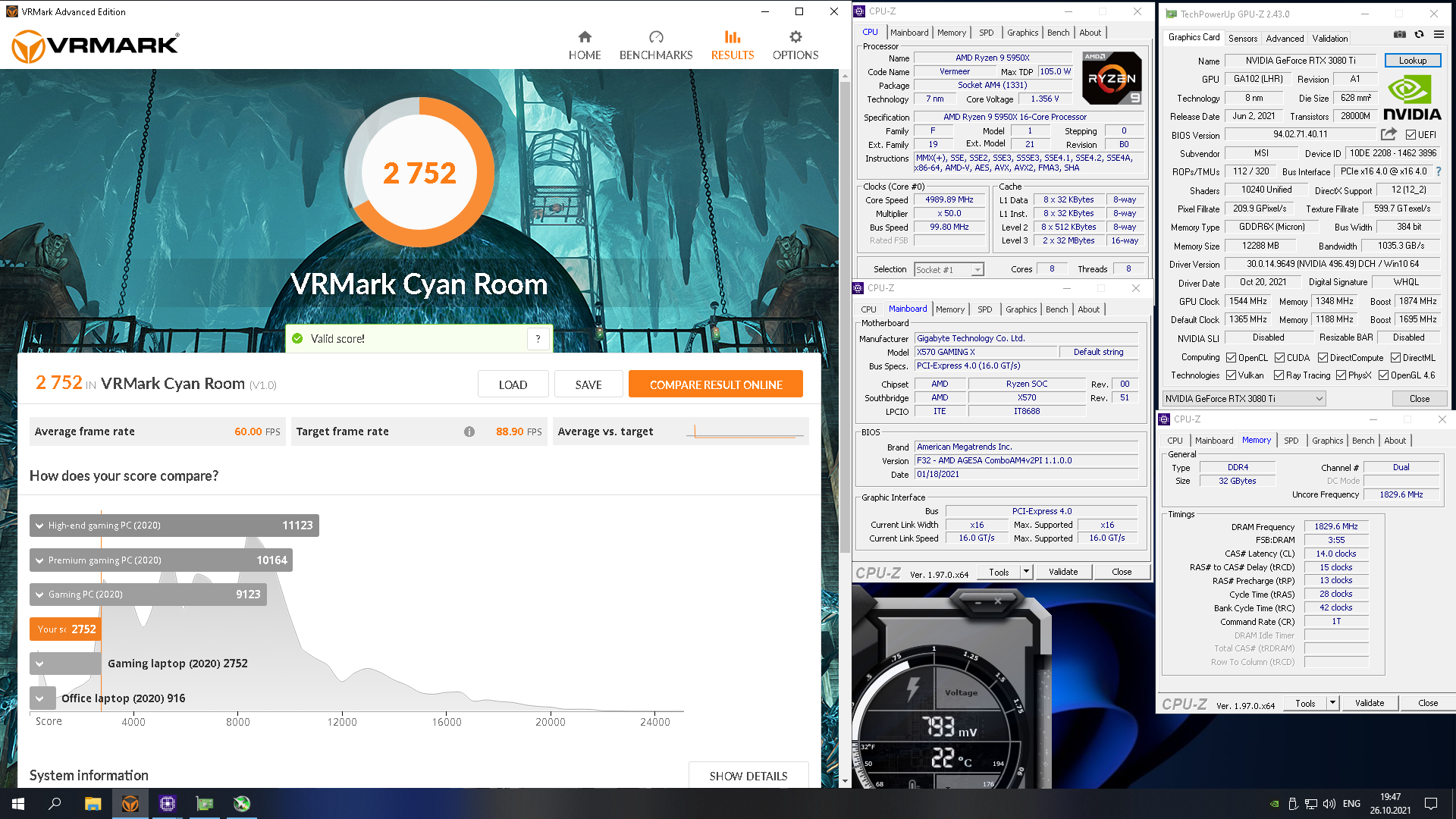Click the GPU-Z taskbar icon
Viewport: 1456px width, 819px height.
pos(205,804)
